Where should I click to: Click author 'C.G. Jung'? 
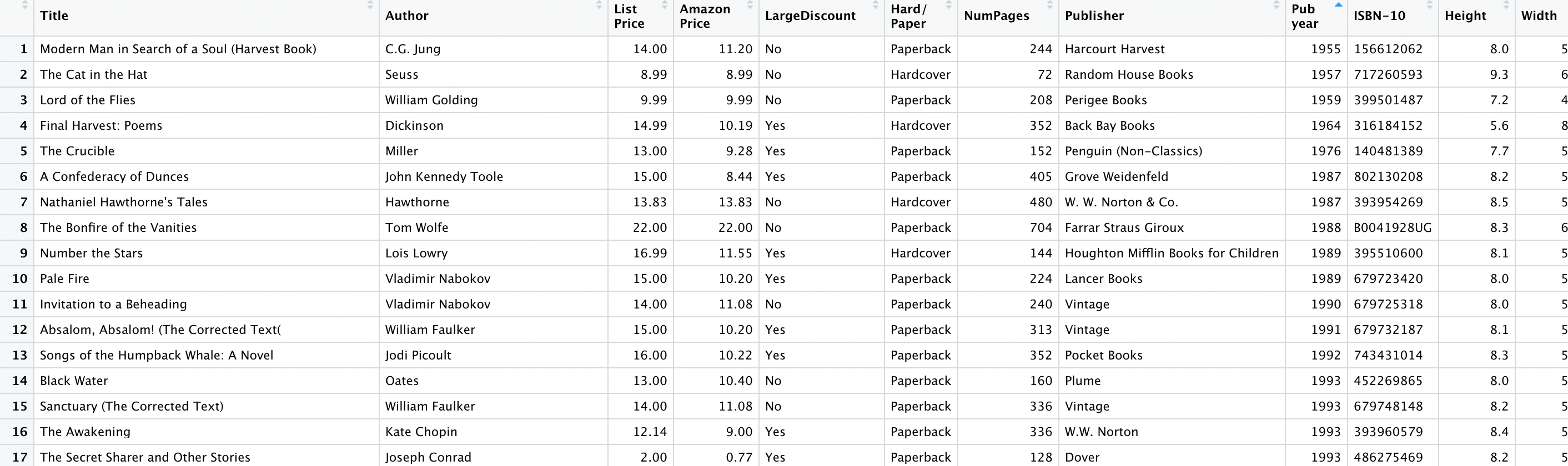coord(413,49)
